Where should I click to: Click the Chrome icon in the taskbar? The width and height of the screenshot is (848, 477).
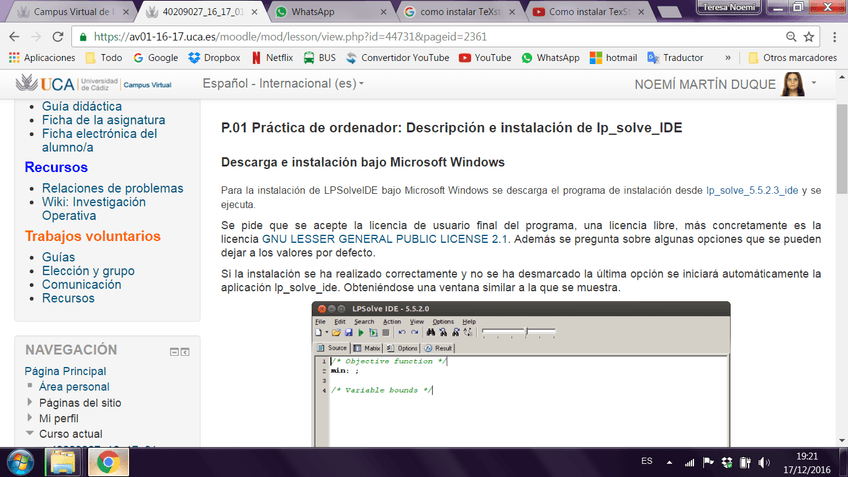click(108, 461)
